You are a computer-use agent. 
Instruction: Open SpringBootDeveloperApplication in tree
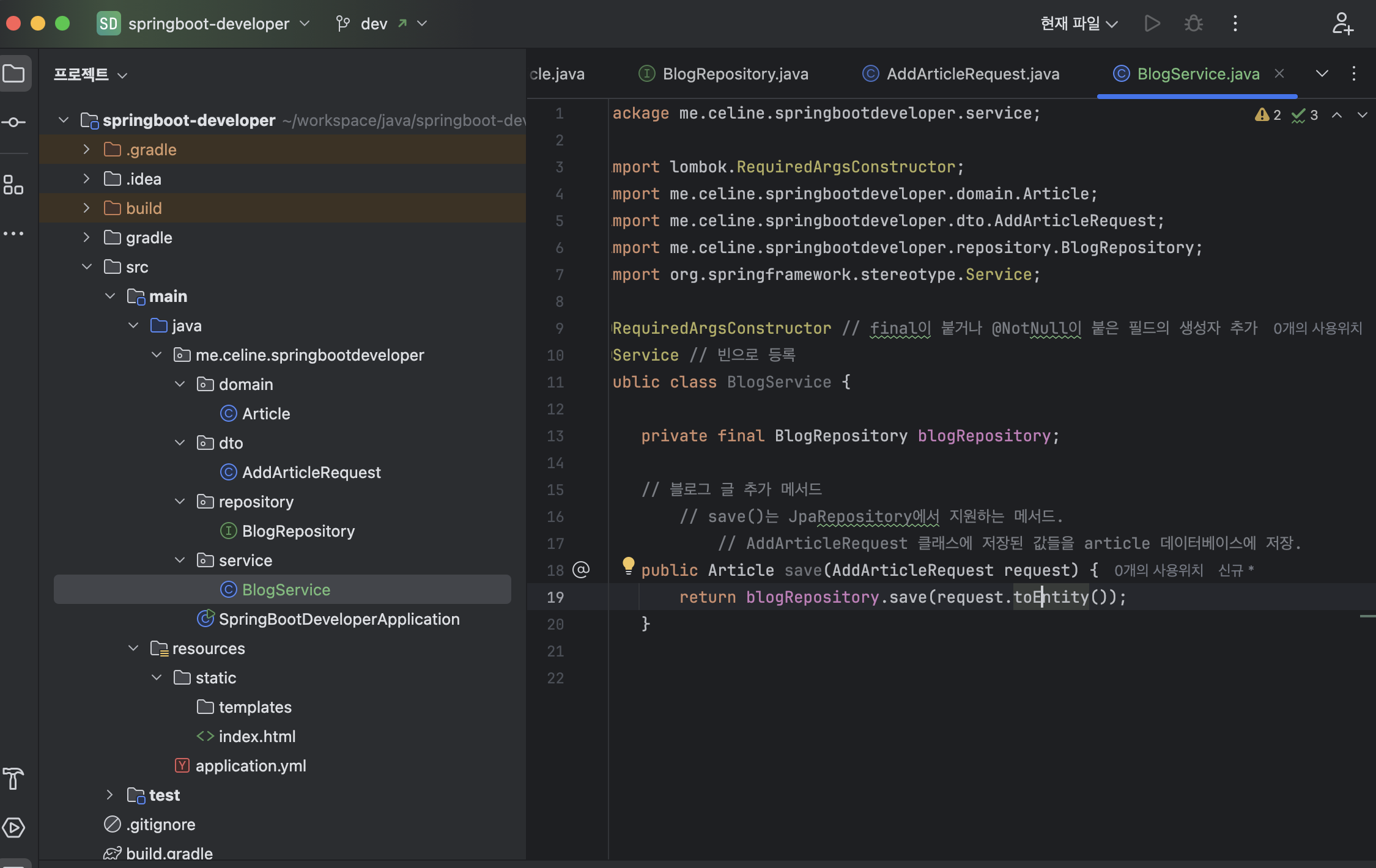pos(328,619)
